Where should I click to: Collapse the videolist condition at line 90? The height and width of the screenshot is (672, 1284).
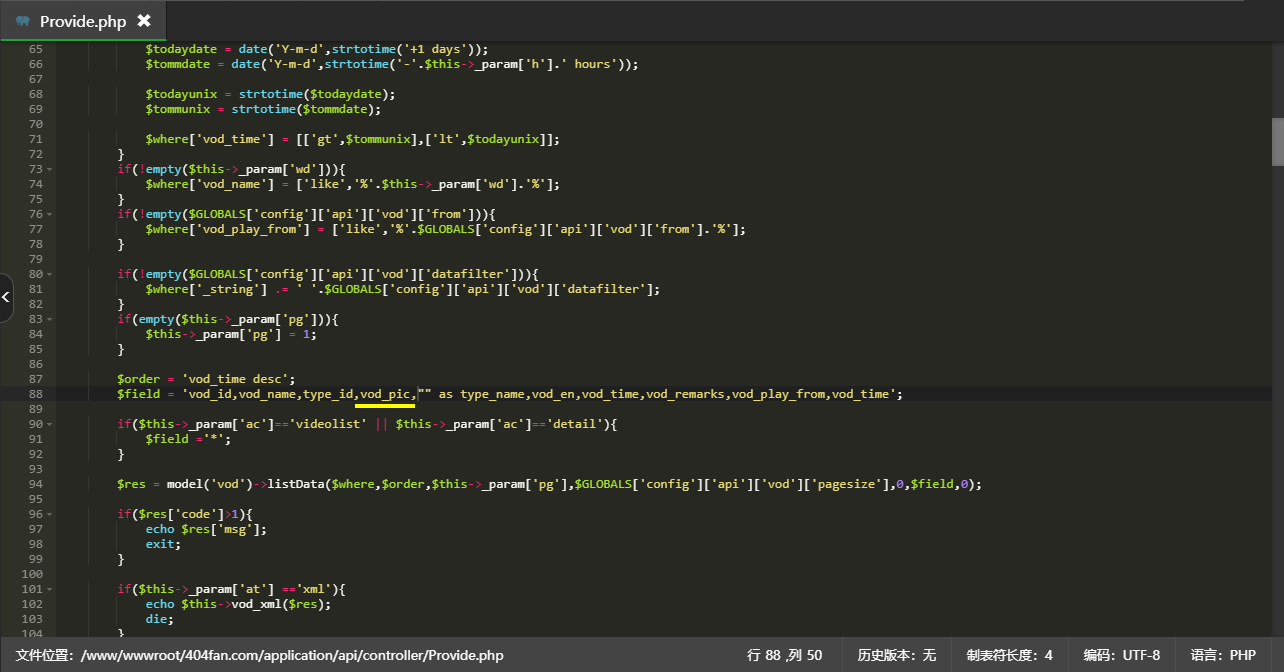point(49,424)
